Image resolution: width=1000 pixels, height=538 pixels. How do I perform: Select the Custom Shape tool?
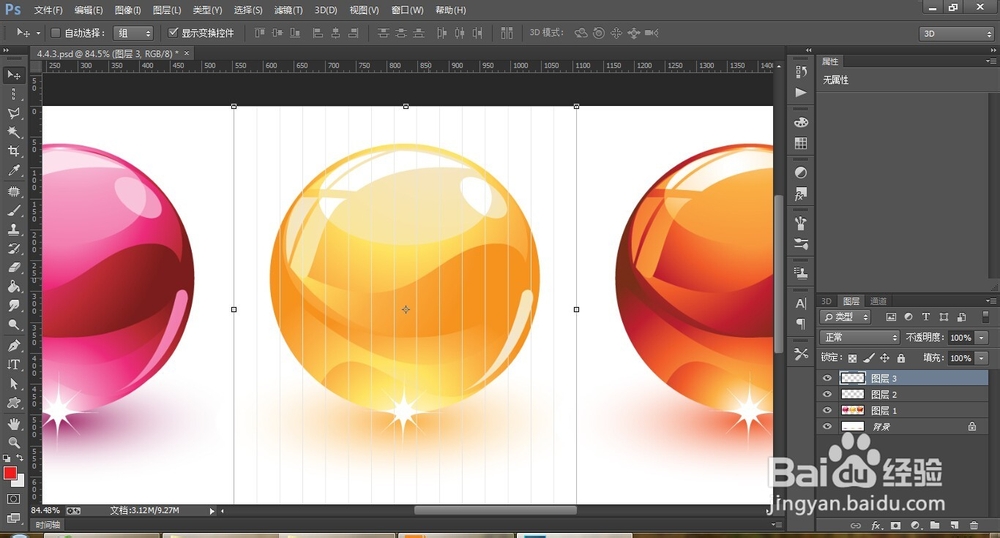coord(13,404)
